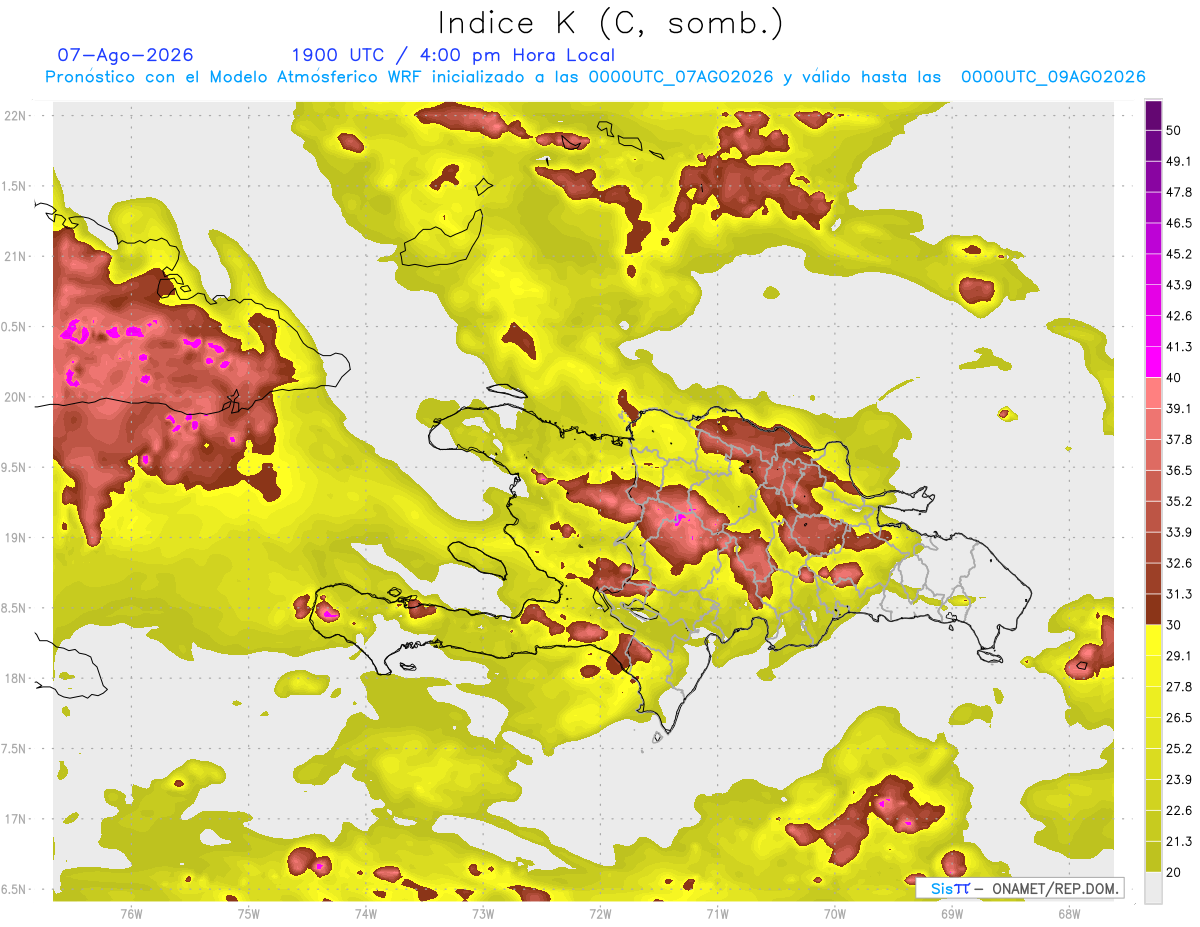The height and width of the screenshot is (927, 1200).
Task: Click the colorbar value 47.8
Action: tap(1179, 192)
